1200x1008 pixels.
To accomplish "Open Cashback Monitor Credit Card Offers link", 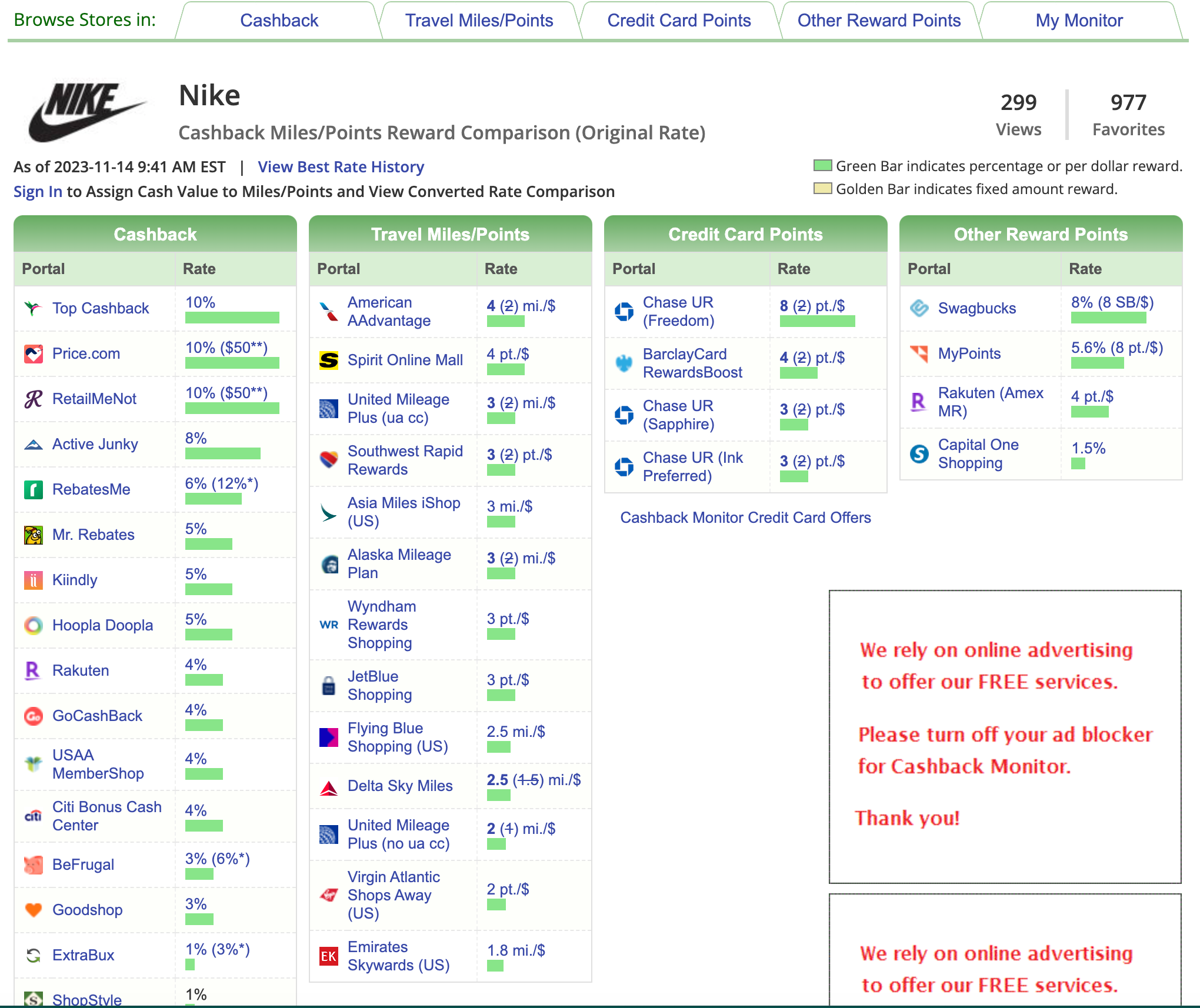I will coord(745,518).
